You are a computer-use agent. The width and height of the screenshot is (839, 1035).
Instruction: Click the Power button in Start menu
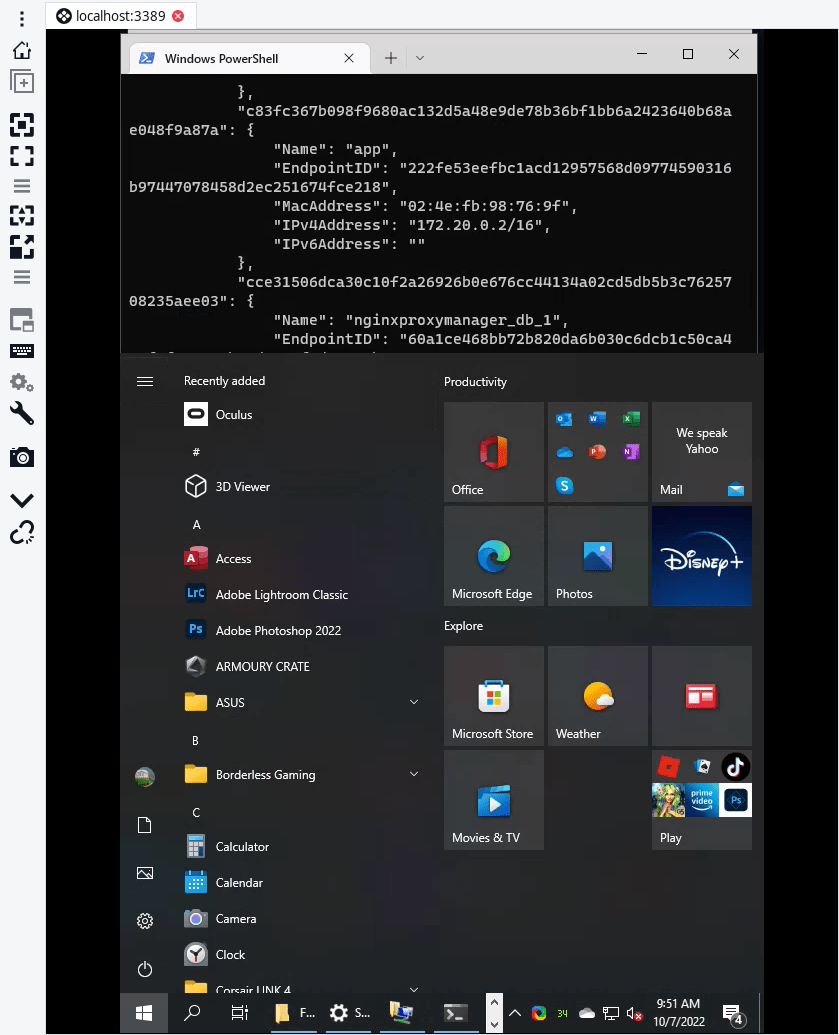tap(145, 969)
